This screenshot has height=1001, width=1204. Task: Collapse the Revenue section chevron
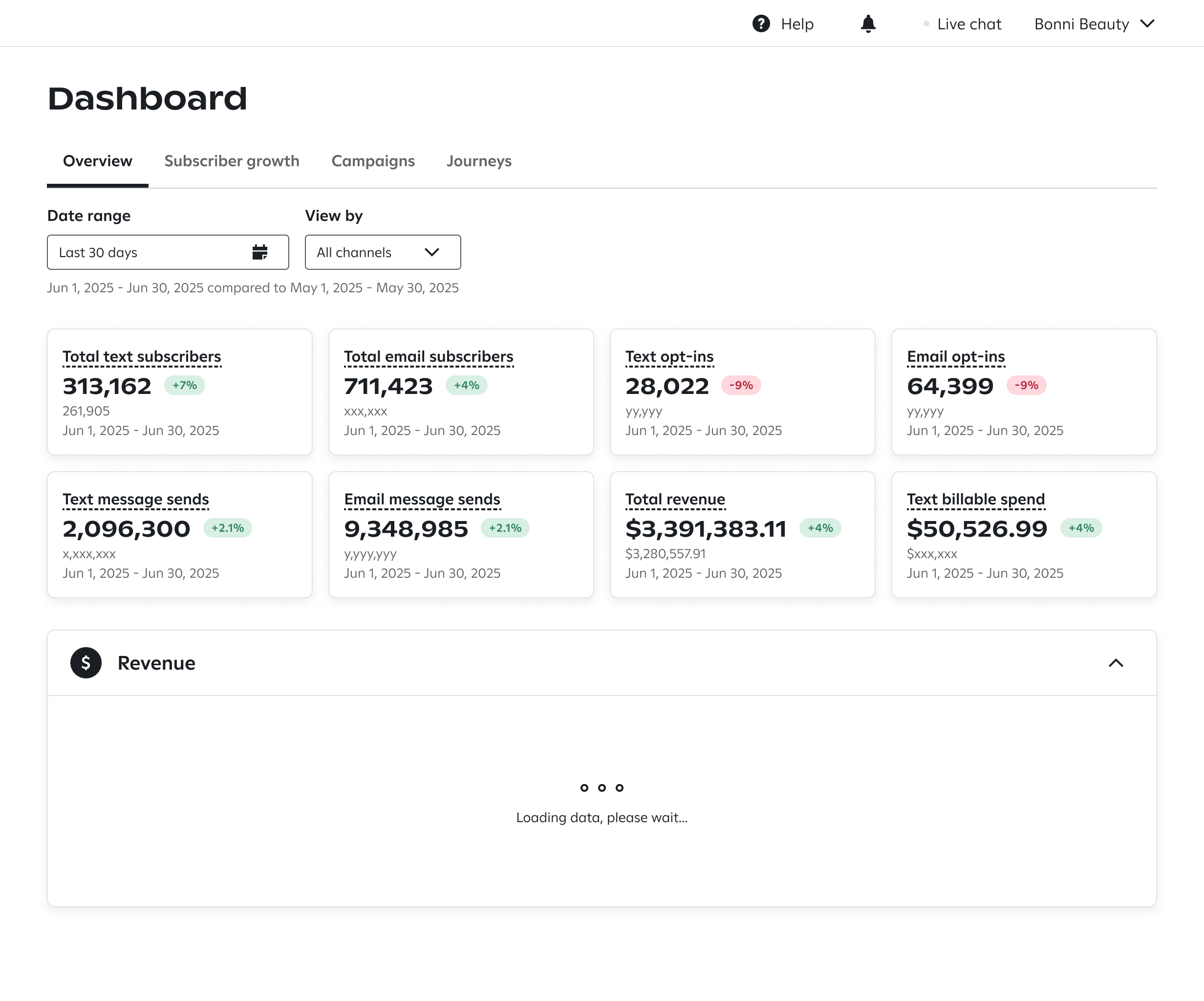click(x=1116, y=663)
